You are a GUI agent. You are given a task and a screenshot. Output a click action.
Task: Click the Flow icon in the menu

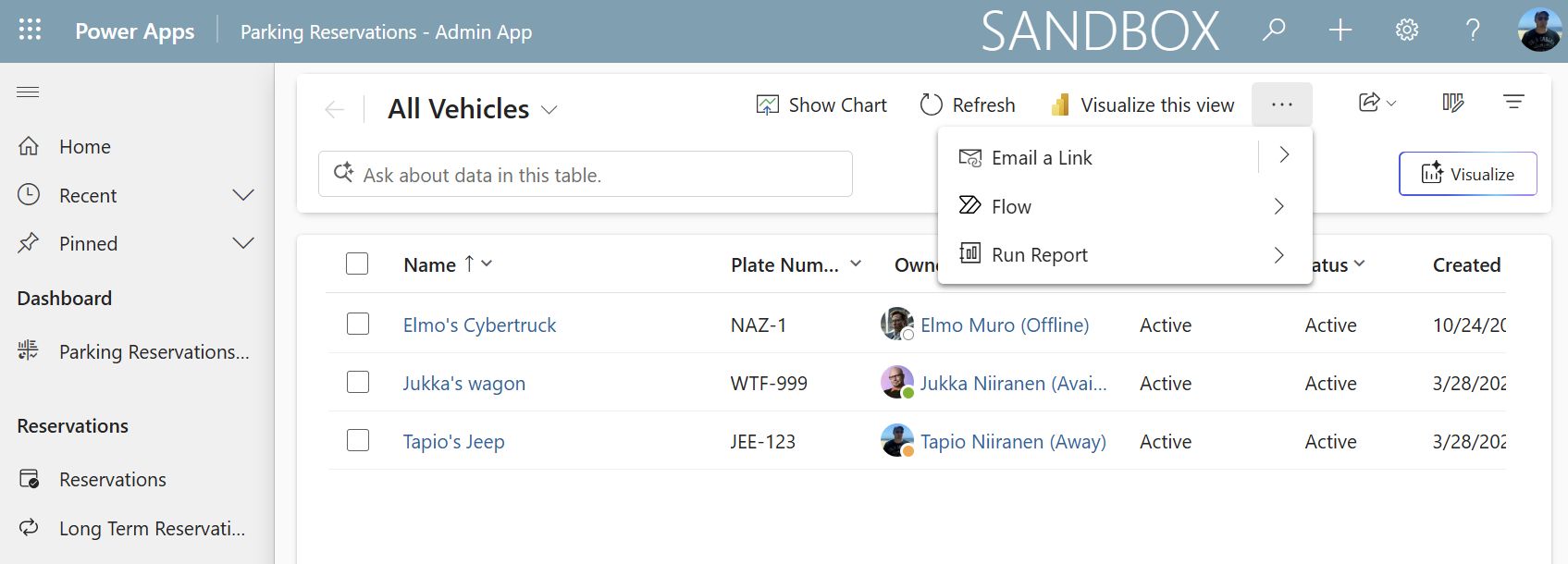pos(969,205)
